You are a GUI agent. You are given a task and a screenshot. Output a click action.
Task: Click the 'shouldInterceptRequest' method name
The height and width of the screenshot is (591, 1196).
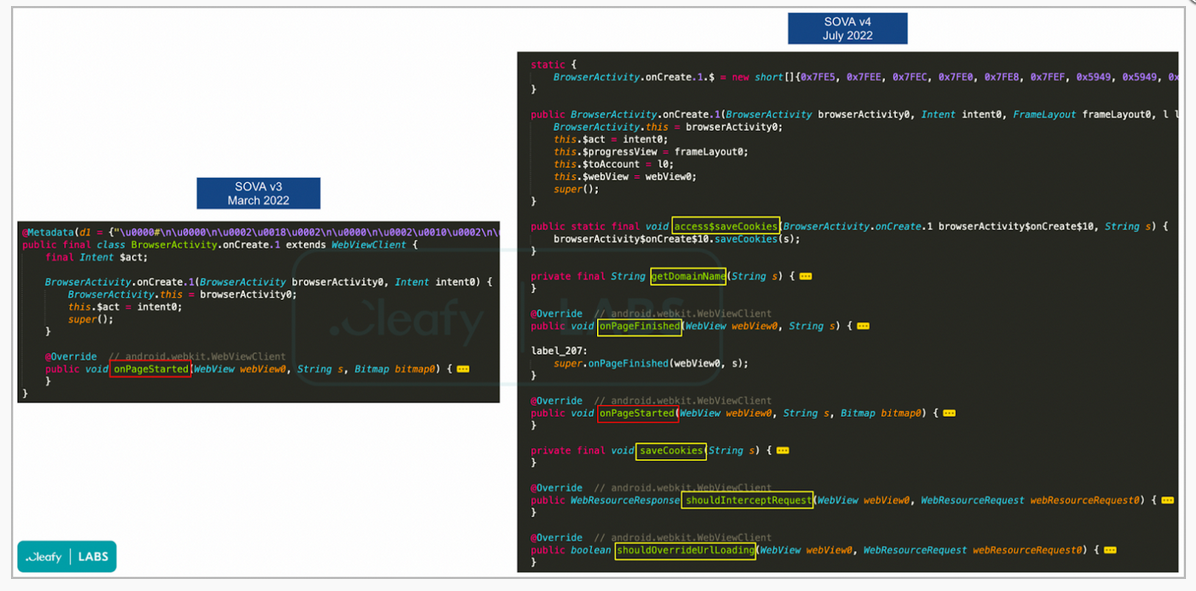pos(748,500)
